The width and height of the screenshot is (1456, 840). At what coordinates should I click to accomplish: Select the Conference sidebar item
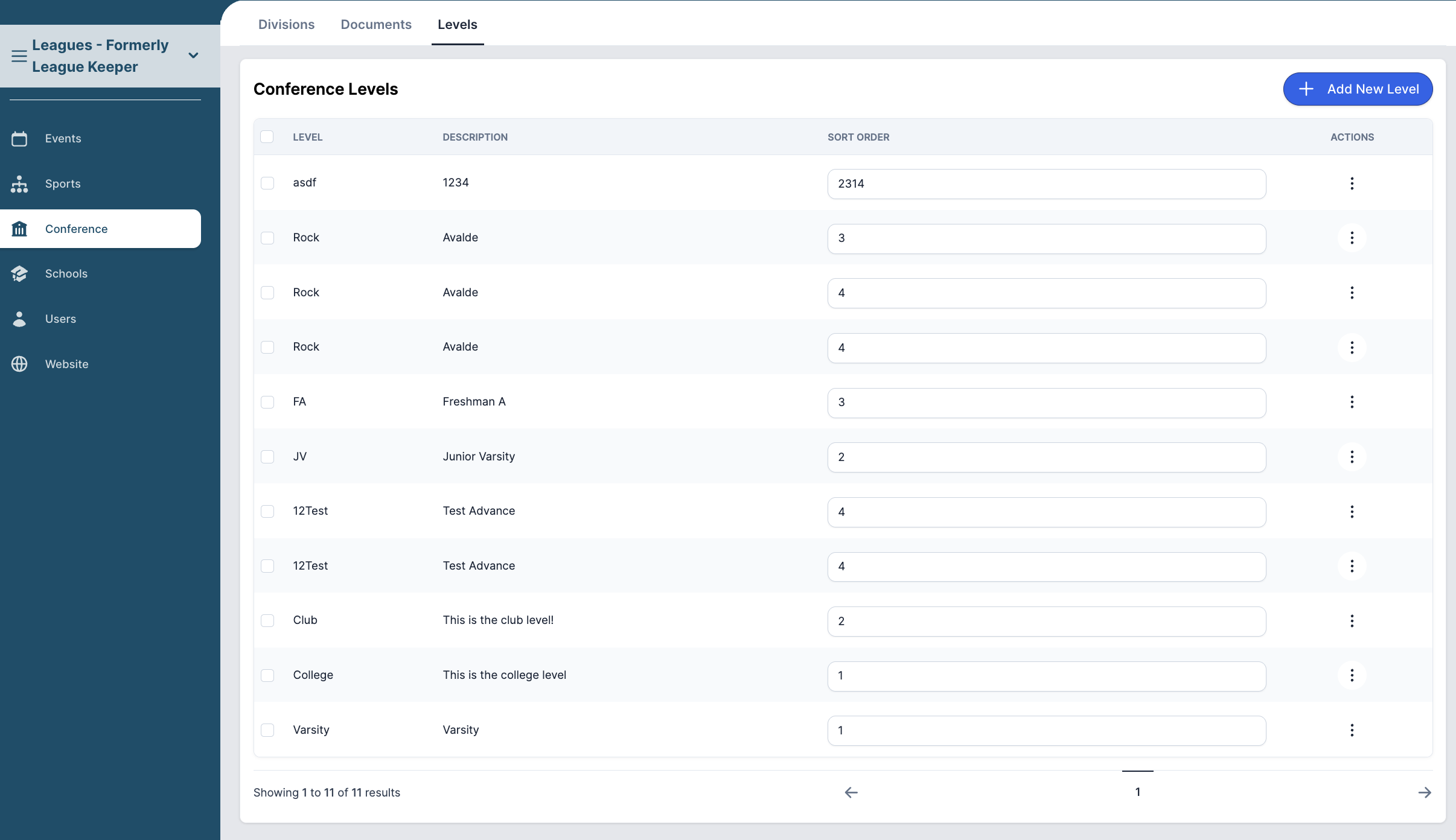pos(100,229)
